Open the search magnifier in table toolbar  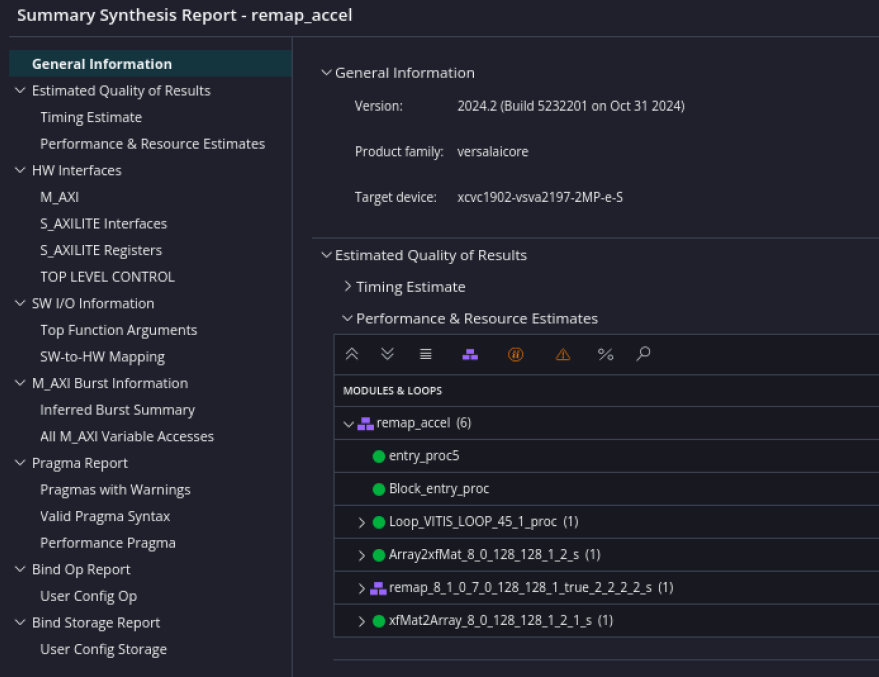point(644,354)
